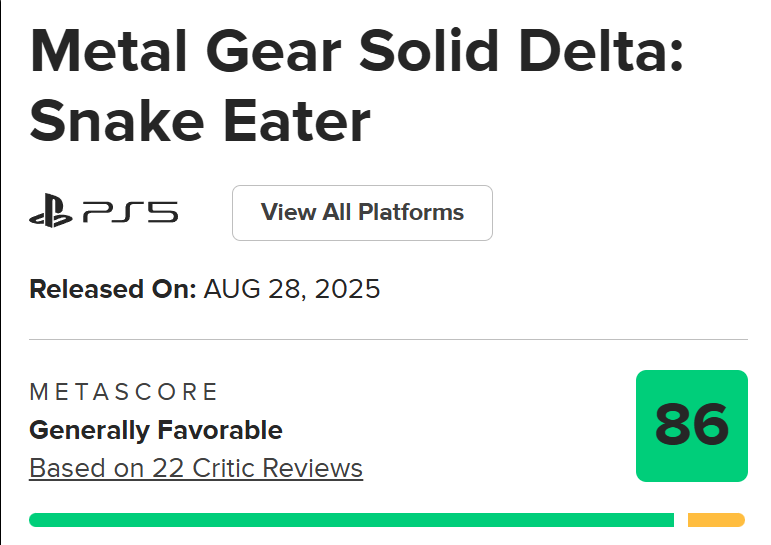This screenshot has width=771, height=545.
Task: Click the PS5 wordmark logo
Action: pos(130,212)
